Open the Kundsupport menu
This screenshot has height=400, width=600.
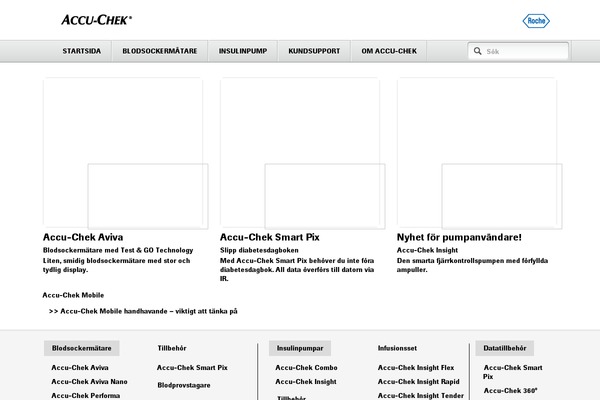tap(314, 51)
